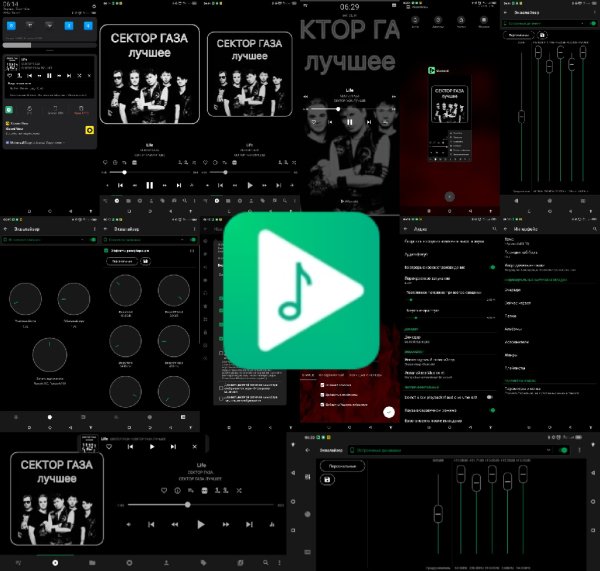Toggle the equalizer switch on the three-knob screen
The width and height of the screenshot is (600, 571).
(x=93, y=240)
